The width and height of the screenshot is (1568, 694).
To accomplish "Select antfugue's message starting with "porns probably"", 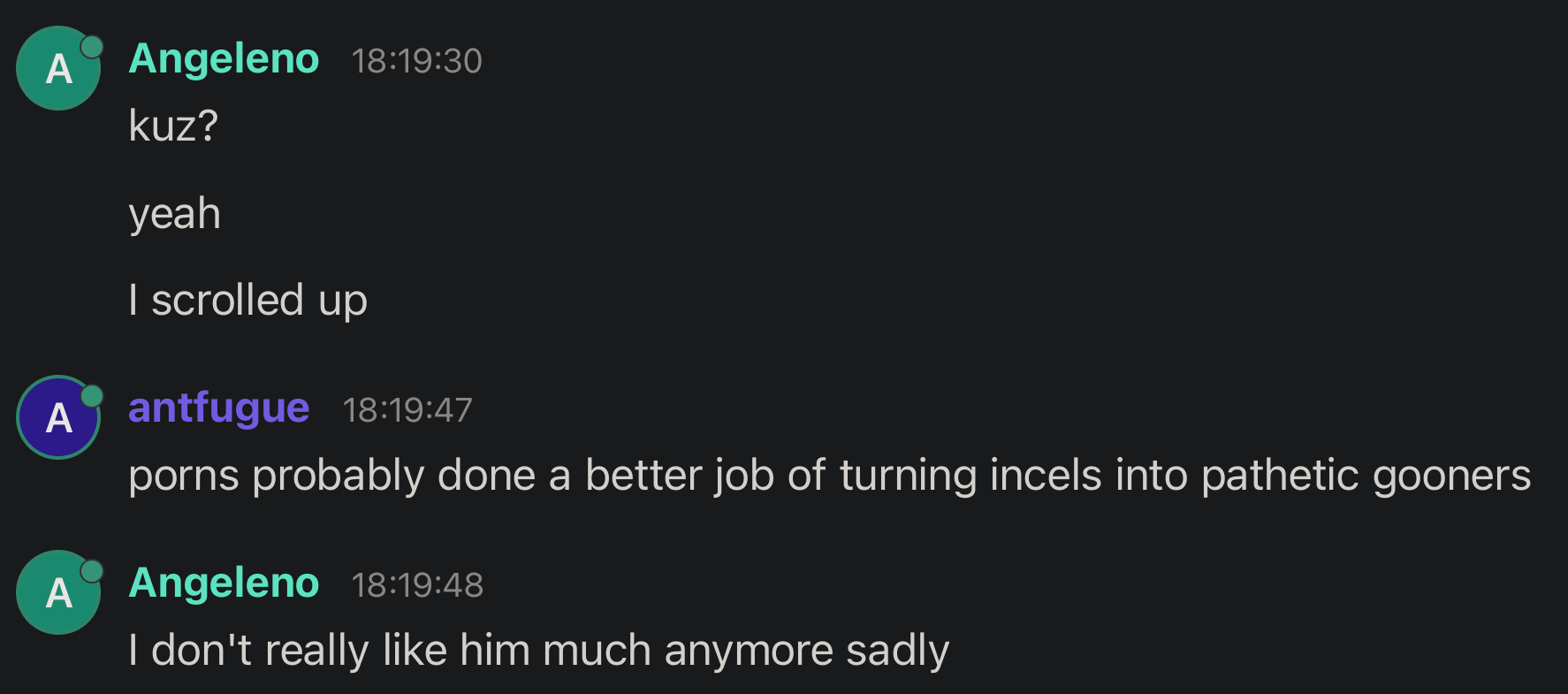I will pyautogui.click(x=829, y=476).
